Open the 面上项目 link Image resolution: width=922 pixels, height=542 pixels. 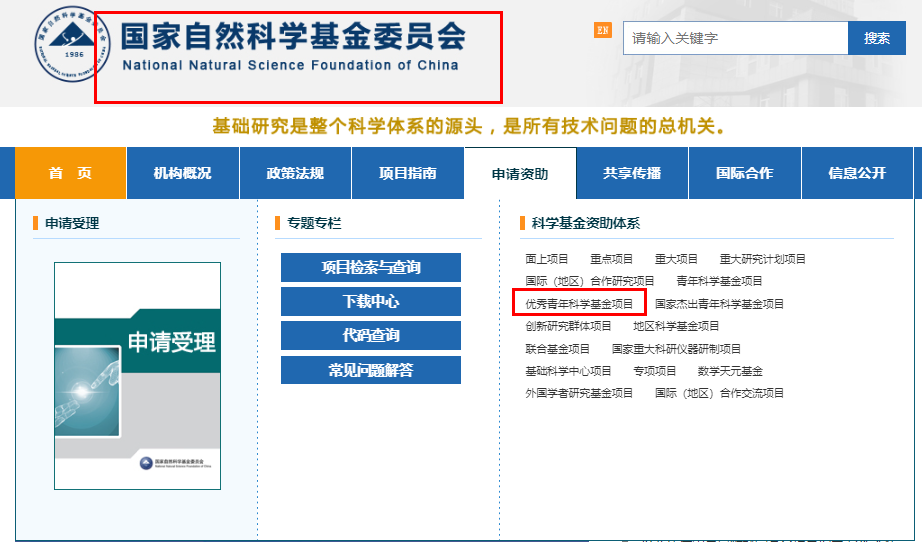click(547, 259)
